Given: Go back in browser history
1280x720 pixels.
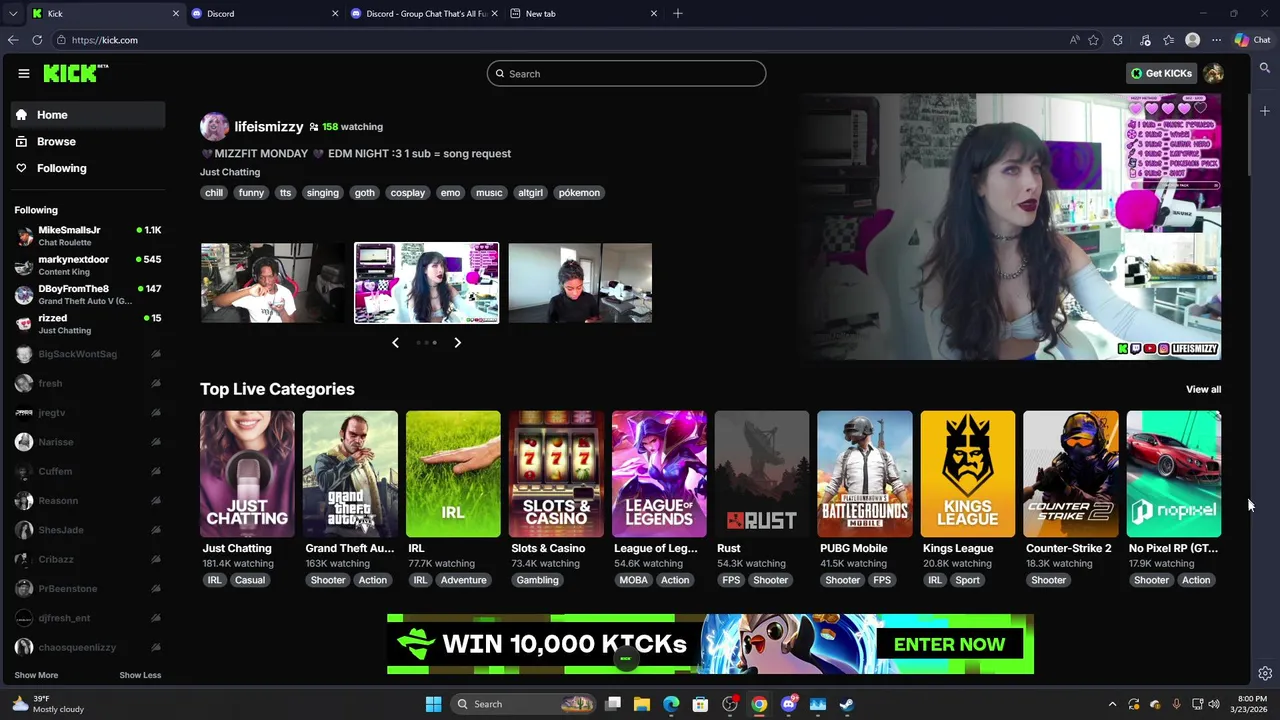Looking at the screenshot, I should (x=13, y=40).
